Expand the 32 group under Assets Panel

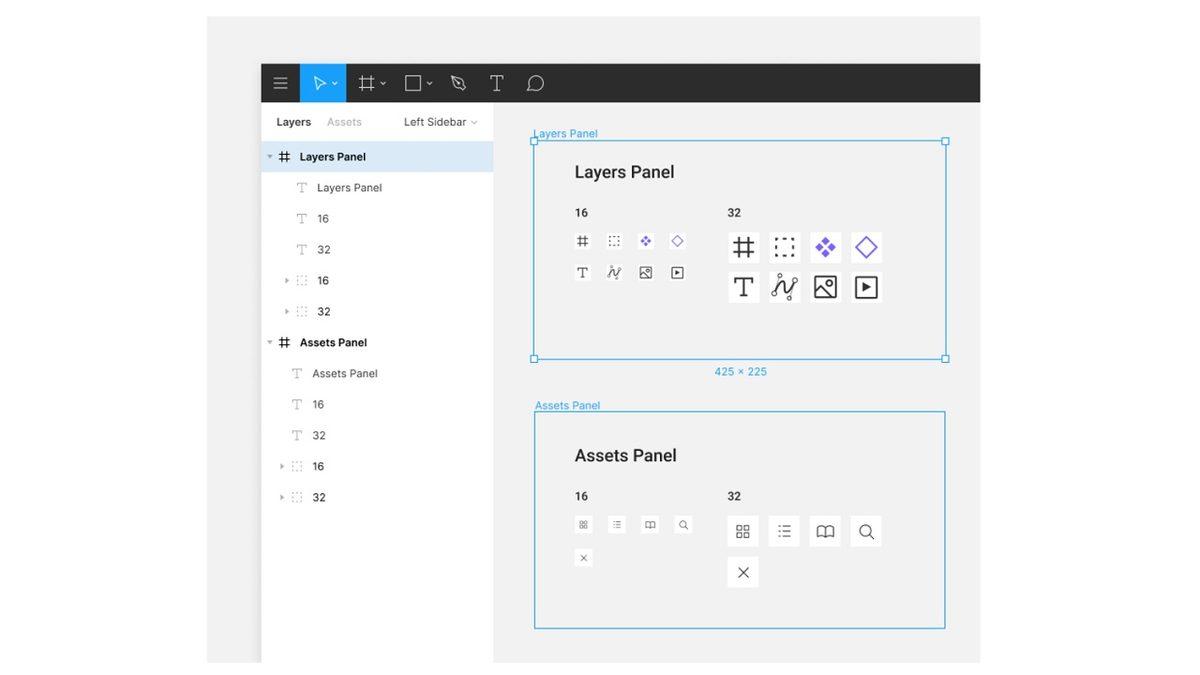[x=282, y=498]
